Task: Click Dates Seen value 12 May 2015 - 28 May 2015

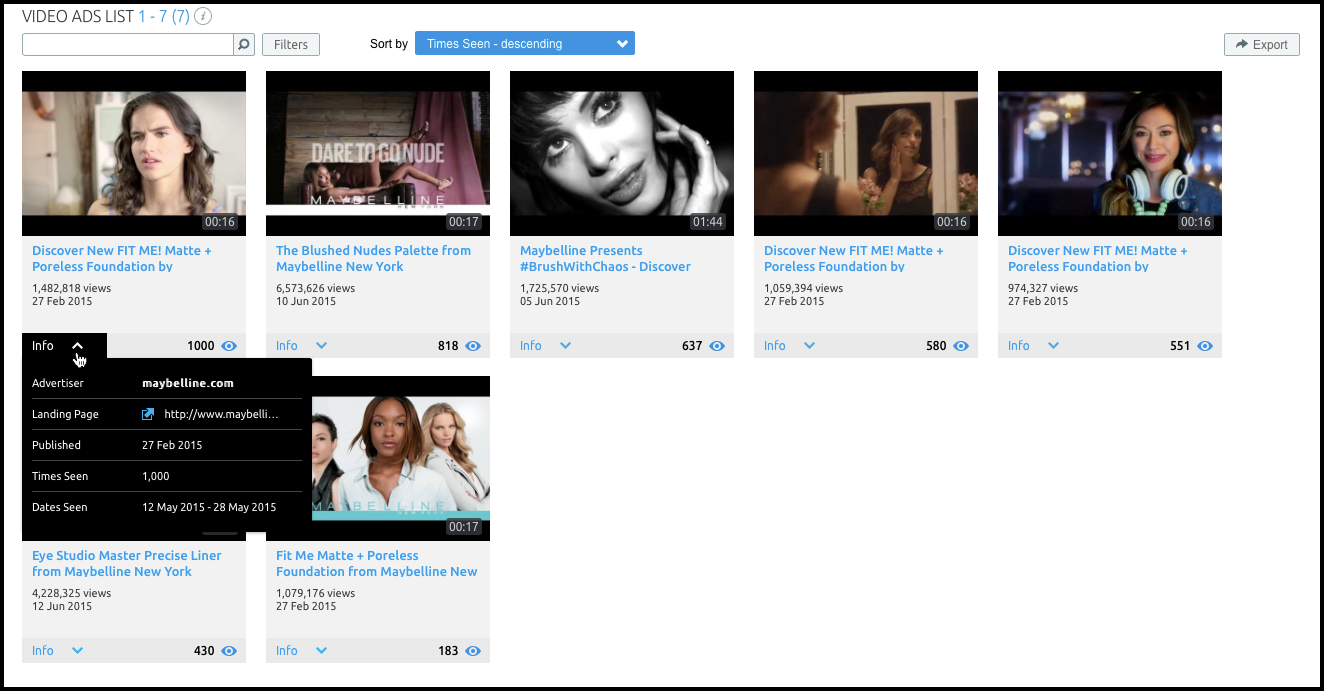Action: 209,507
